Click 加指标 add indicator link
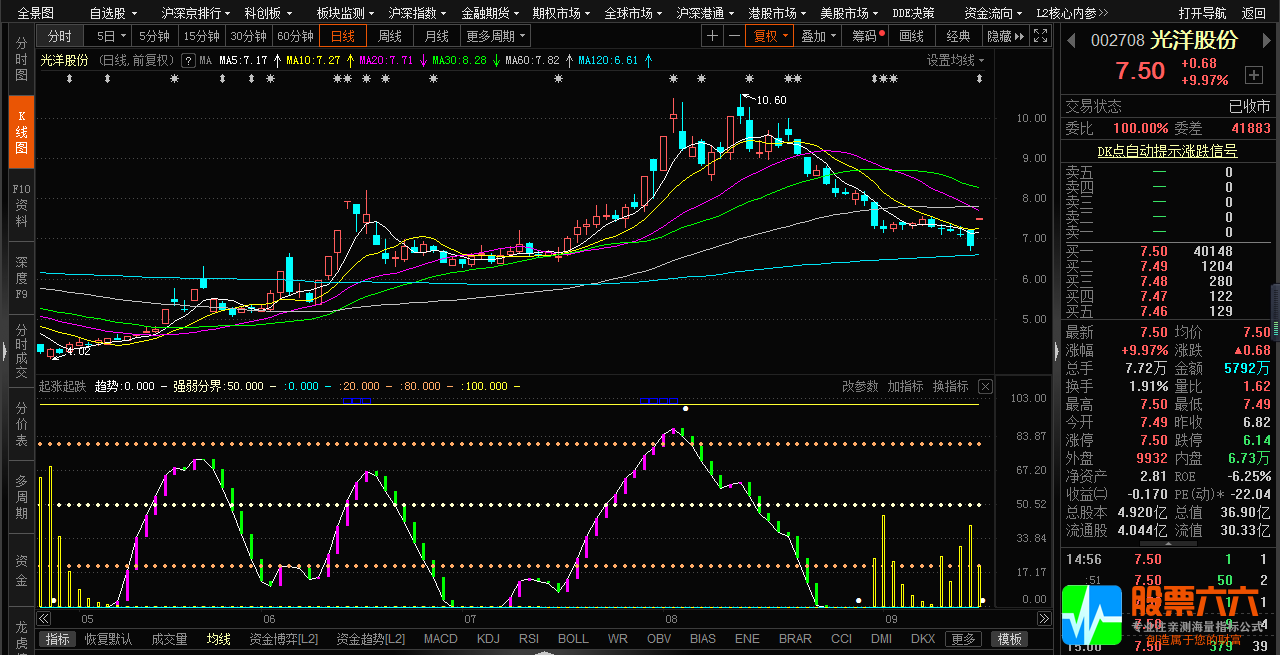The width and height of the screenshot is (1280, 655). click(906, 386)
